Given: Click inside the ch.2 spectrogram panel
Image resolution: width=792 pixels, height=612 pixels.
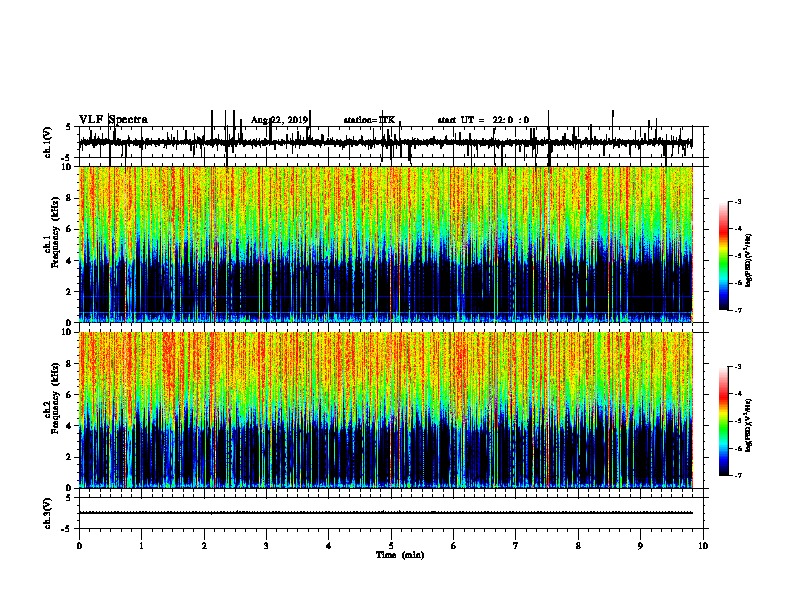Looking at the screenshot, I should tap(385, 410).
